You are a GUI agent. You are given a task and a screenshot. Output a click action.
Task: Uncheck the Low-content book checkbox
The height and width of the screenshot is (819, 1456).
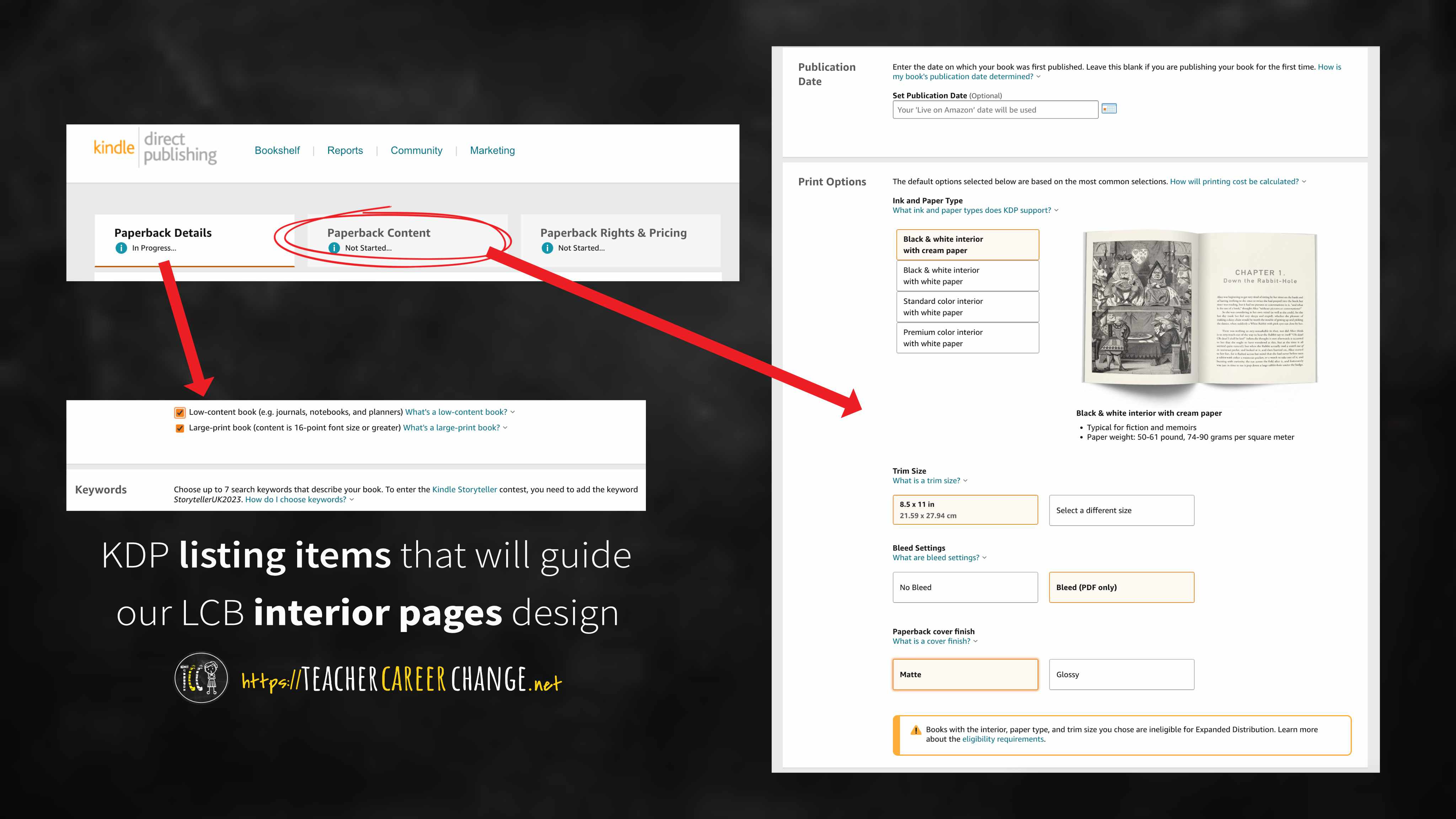pos(180,413)
